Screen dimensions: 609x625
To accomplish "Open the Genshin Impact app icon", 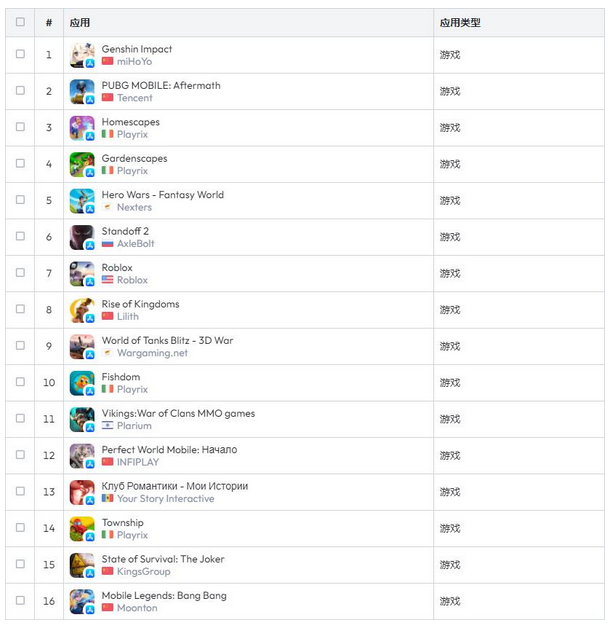I will 82,55.
